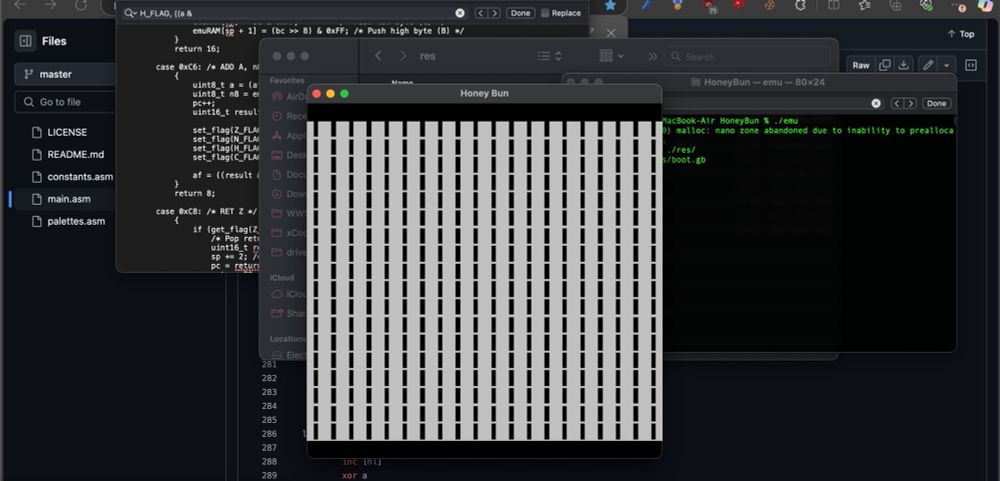1000x481 pixels.
Task: Open Finder grouping options dropdown
Action: tap(611, 56)
